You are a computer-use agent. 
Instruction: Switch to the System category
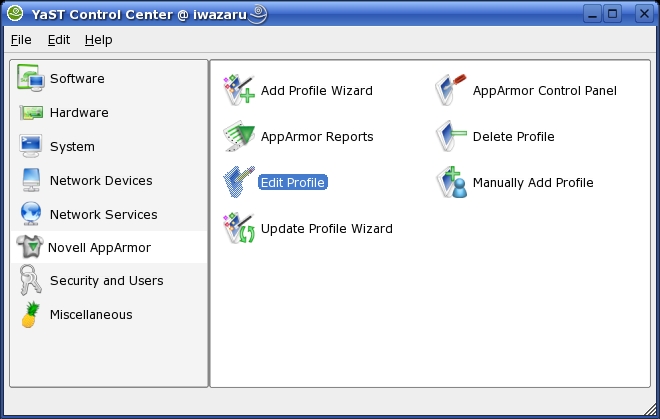click(x=72, y=147)
